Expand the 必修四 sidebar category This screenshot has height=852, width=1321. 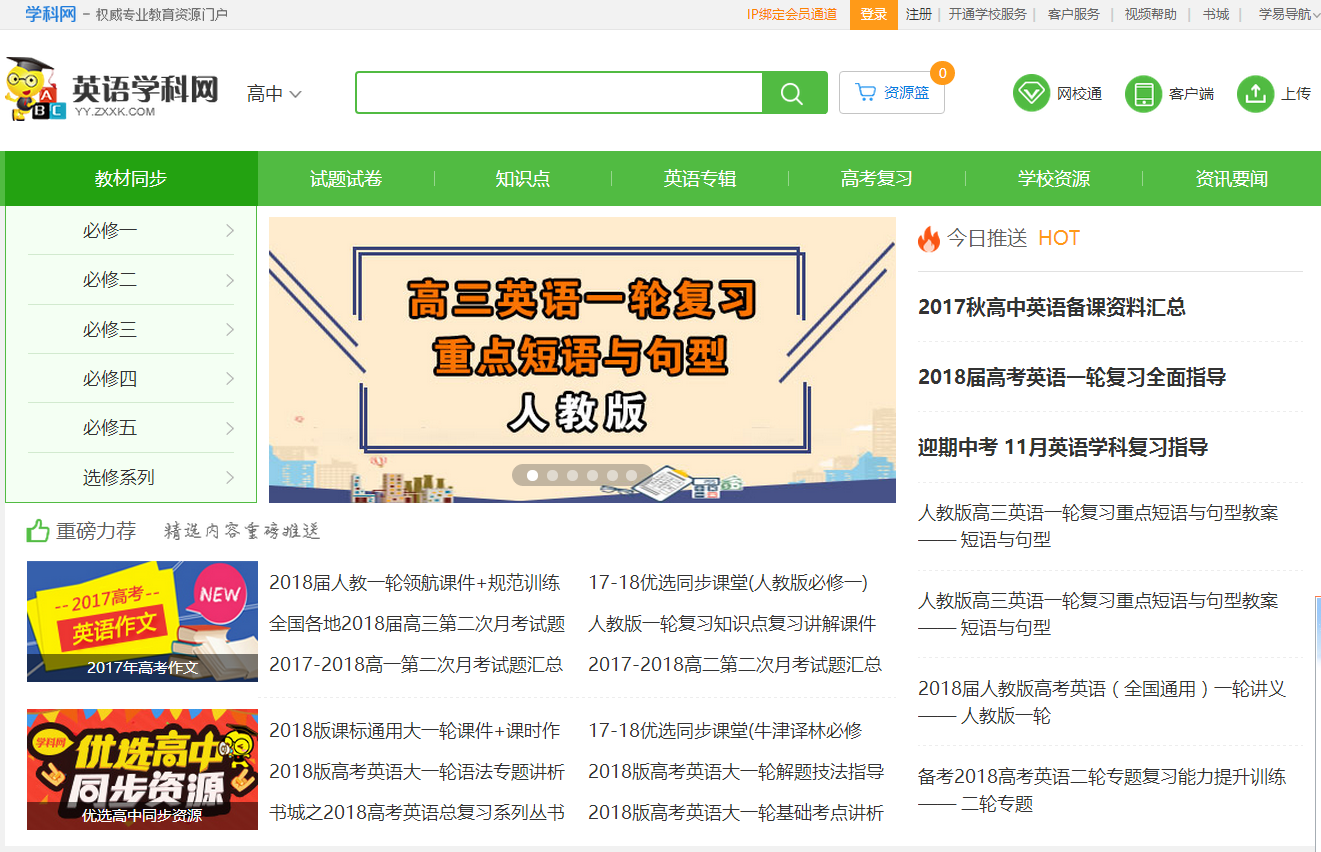pos(131,379)
